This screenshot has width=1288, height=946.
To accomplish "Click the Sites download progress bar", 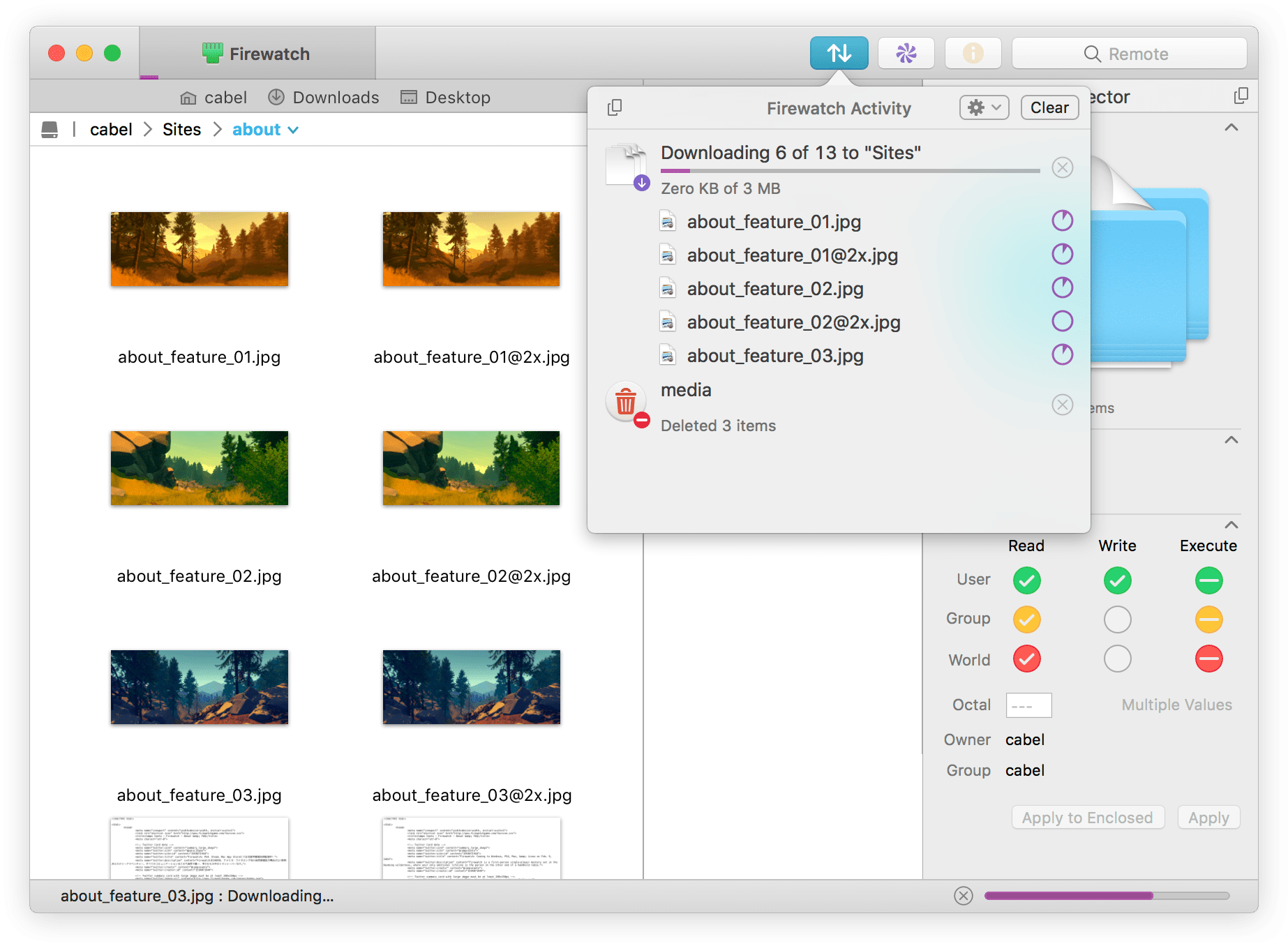I will tap(850, 171).
